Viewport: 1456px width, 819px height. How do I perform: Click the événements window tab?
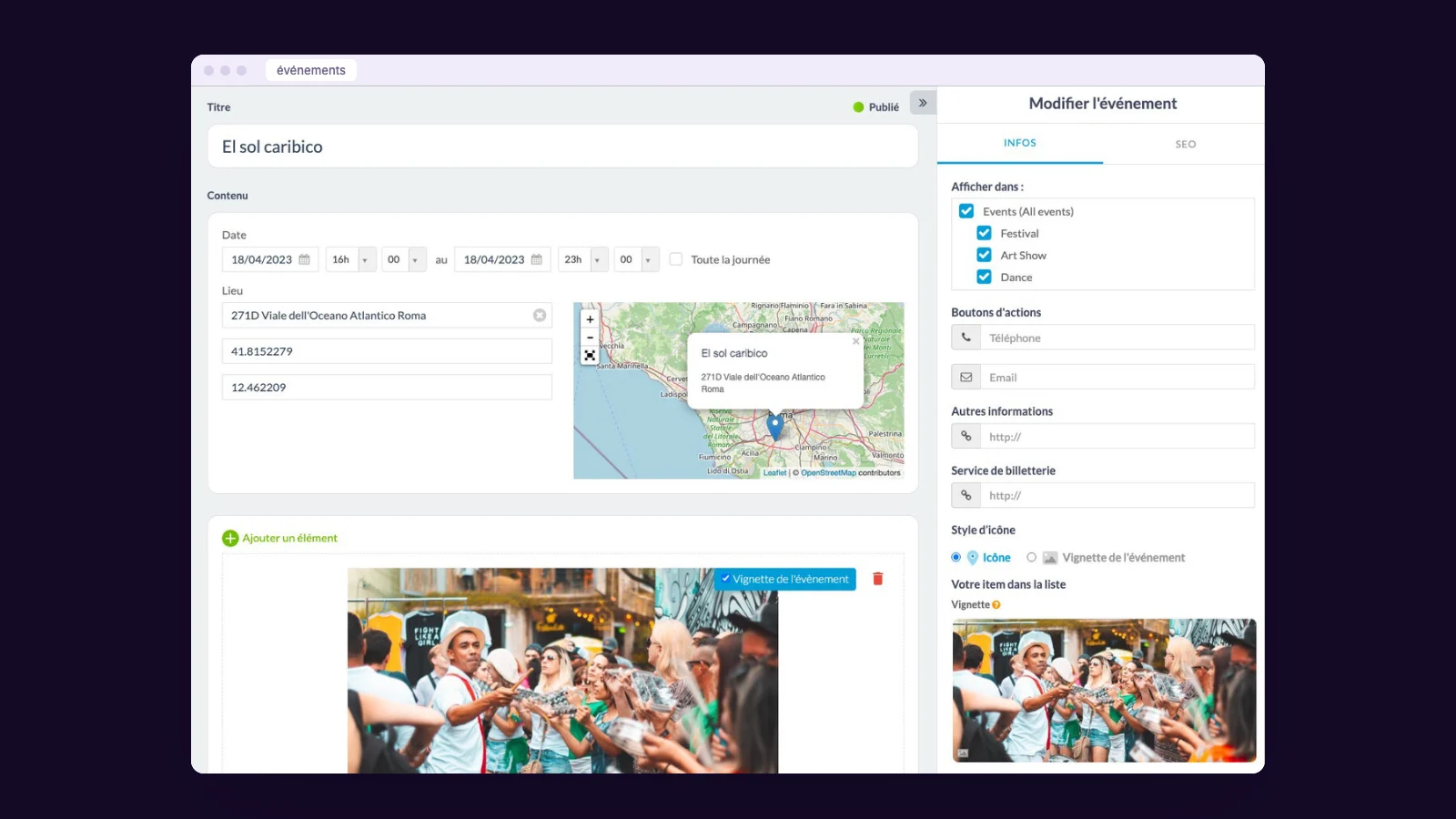311,70
